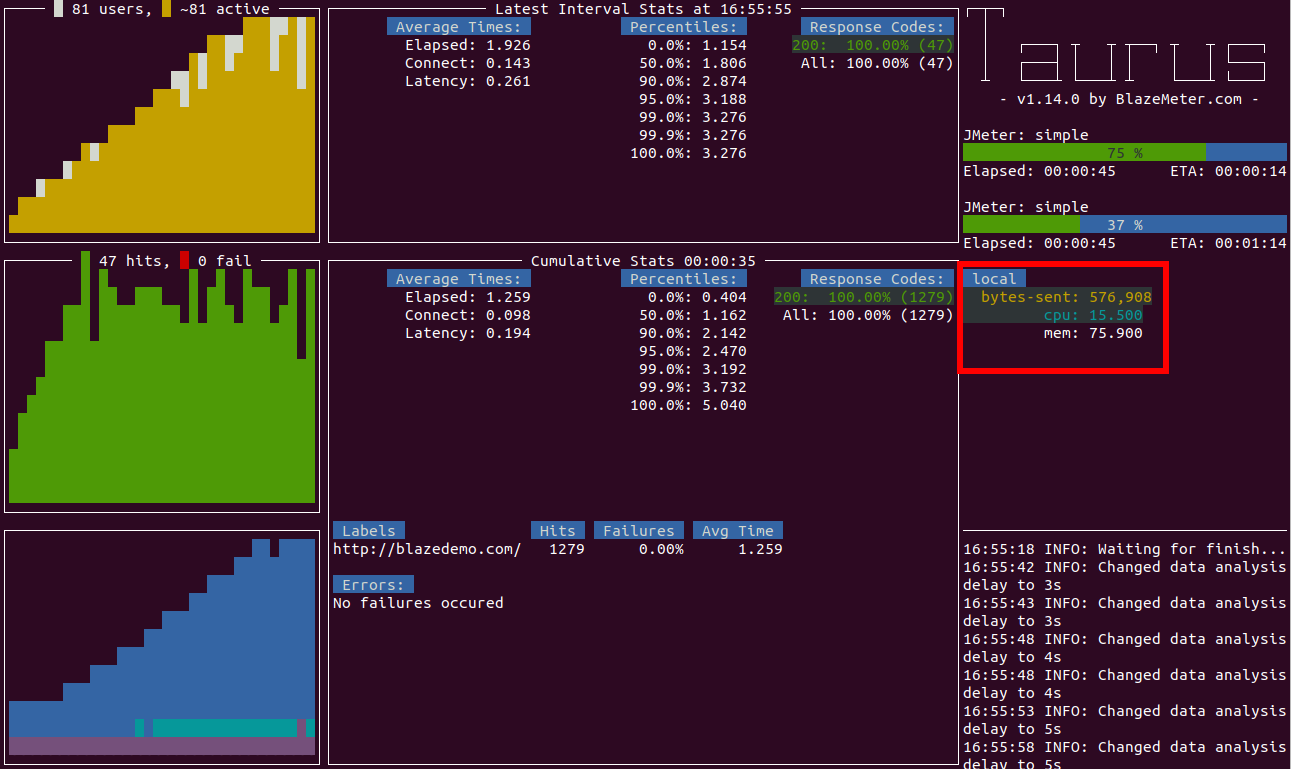Click 'Connect: 0.098' value

468,315
